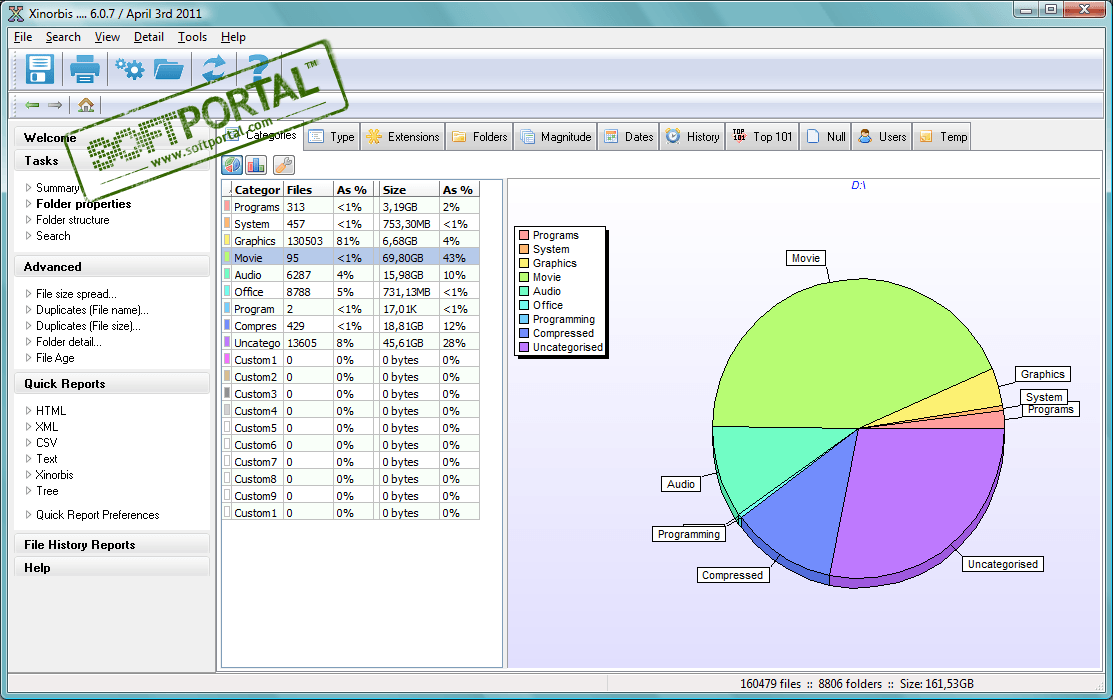Click the chart wrench settings icon
Image resolution: width=1113 pixels, height=700 pixels.
point(283,165)
